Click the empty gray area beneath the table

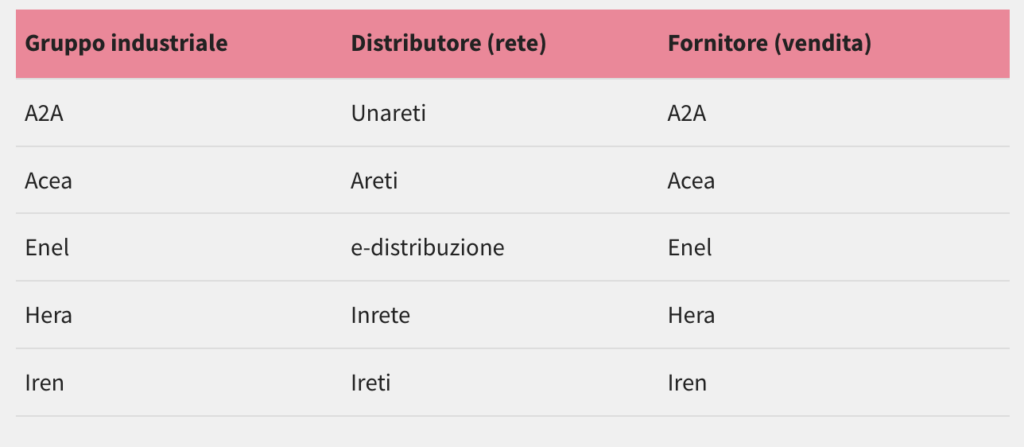coord(512,432)
